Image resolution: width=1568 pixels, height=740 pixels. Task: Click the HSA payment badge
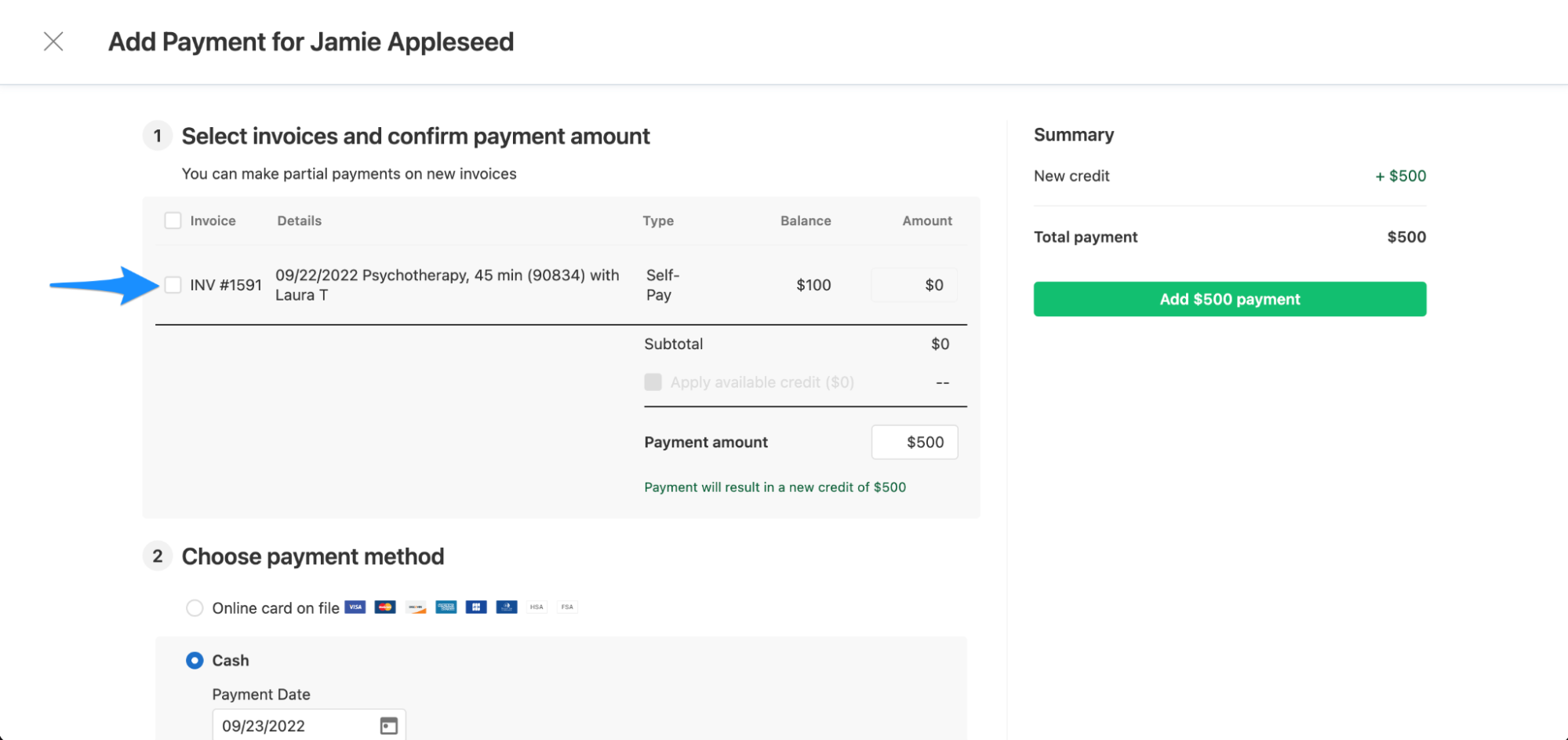coord(537,607)
